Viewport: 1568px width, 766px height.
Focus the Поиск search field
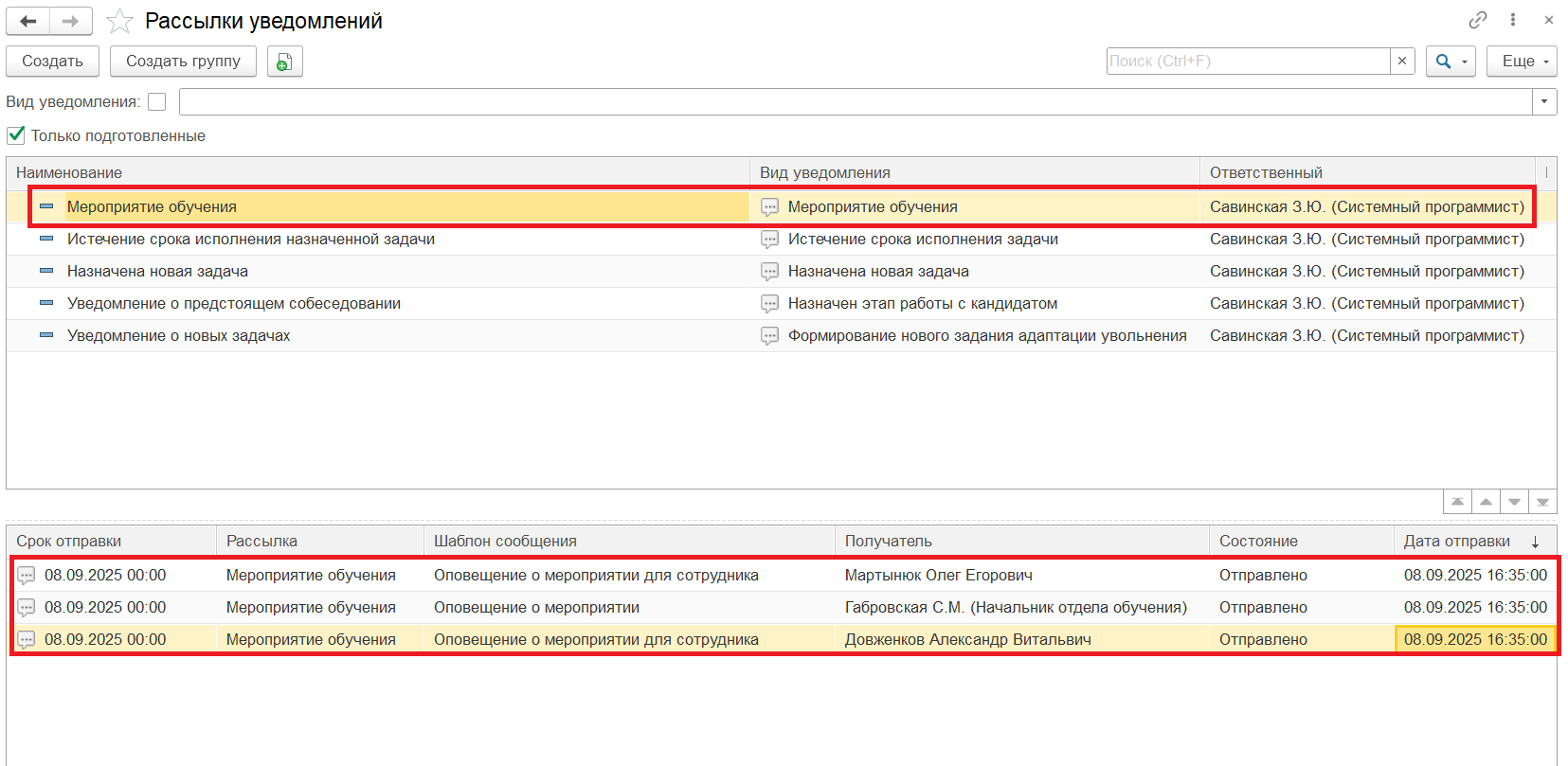(x=1248, y=61)
